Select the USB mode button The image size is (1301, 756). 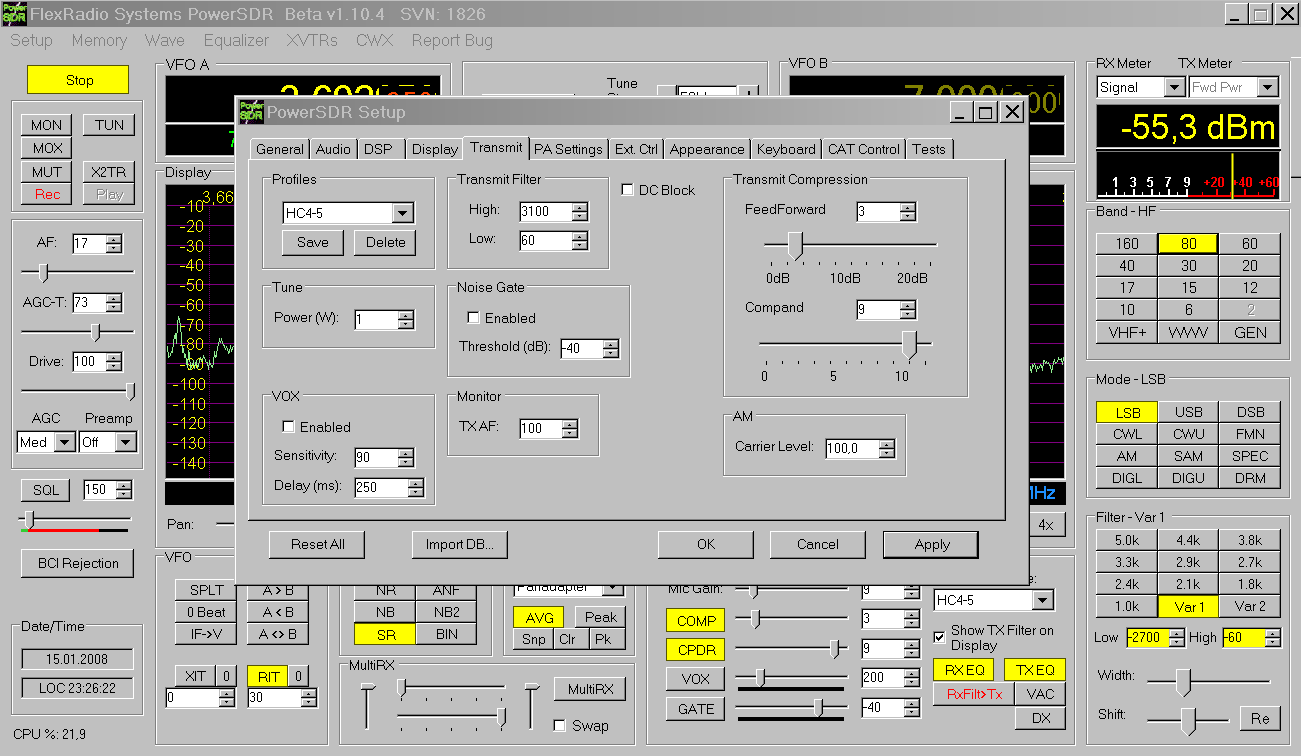pyautogui.click(x=1188, y=412)
